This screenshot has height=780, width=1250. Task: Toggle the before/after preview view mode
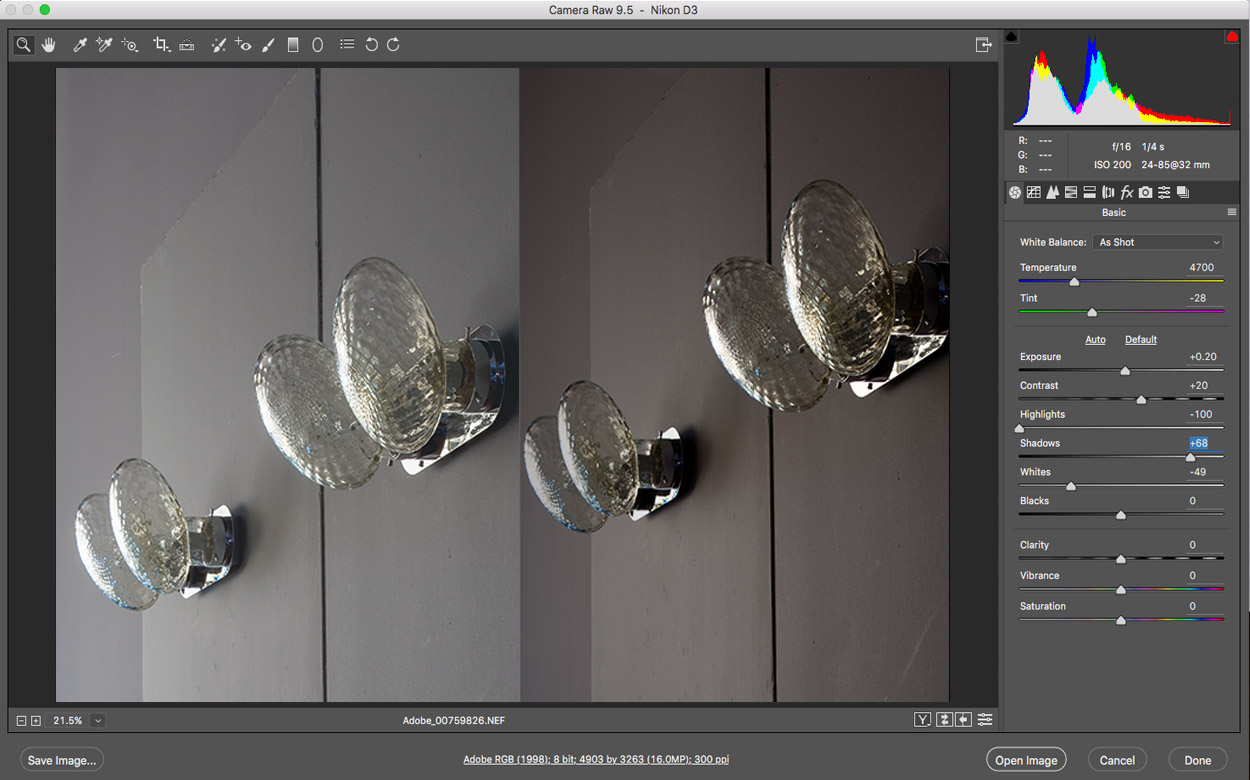pyautogui.click(x=922, y=720)
